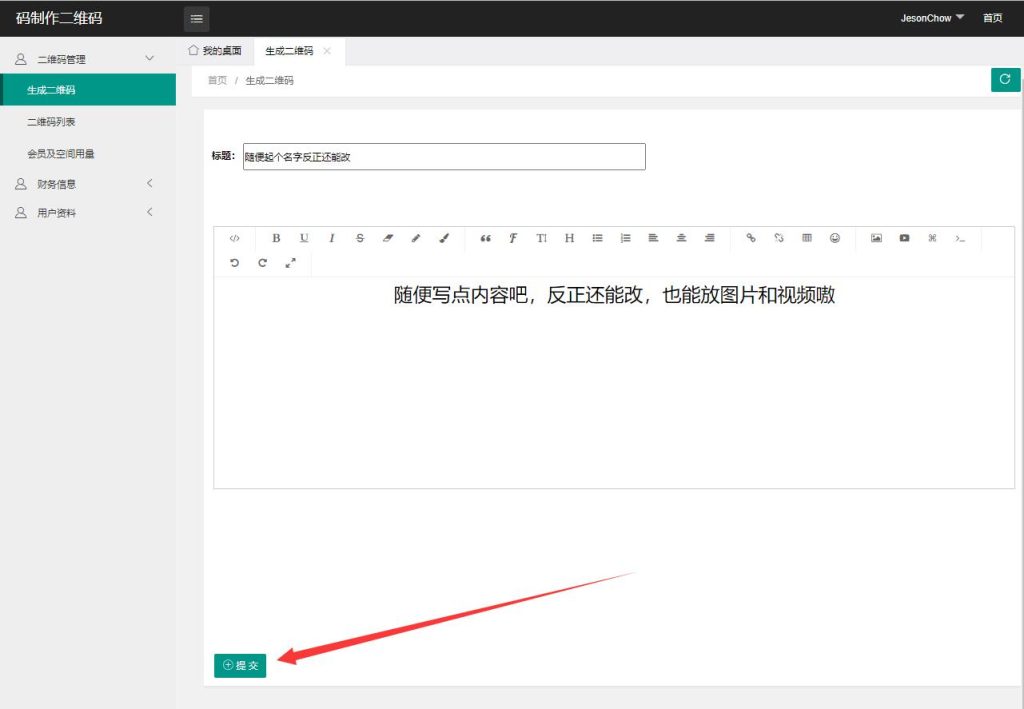Viewport: 1024px width, 709px height.
Task: Open the emoji picker
Action: tap(835, 238)
